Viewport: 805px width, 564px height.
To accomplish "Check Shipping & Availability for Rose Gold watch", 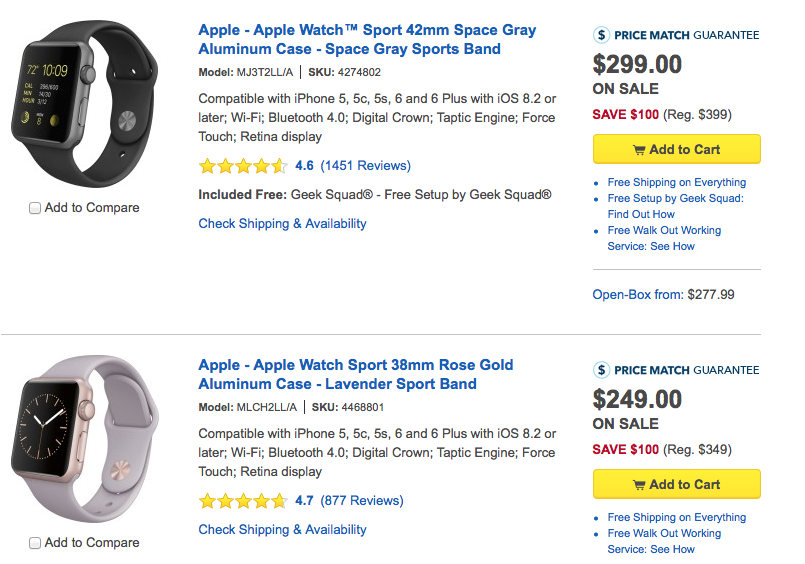I will [x=282, y=530].
